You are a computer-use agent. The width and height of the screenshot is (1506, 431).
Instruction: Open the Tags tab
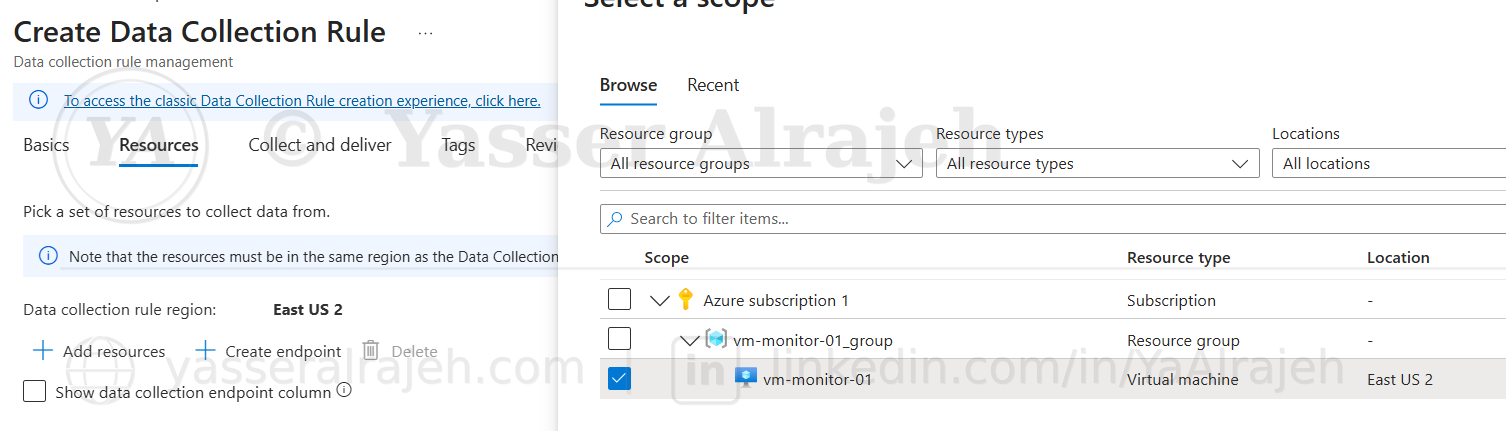click(458, 145)
